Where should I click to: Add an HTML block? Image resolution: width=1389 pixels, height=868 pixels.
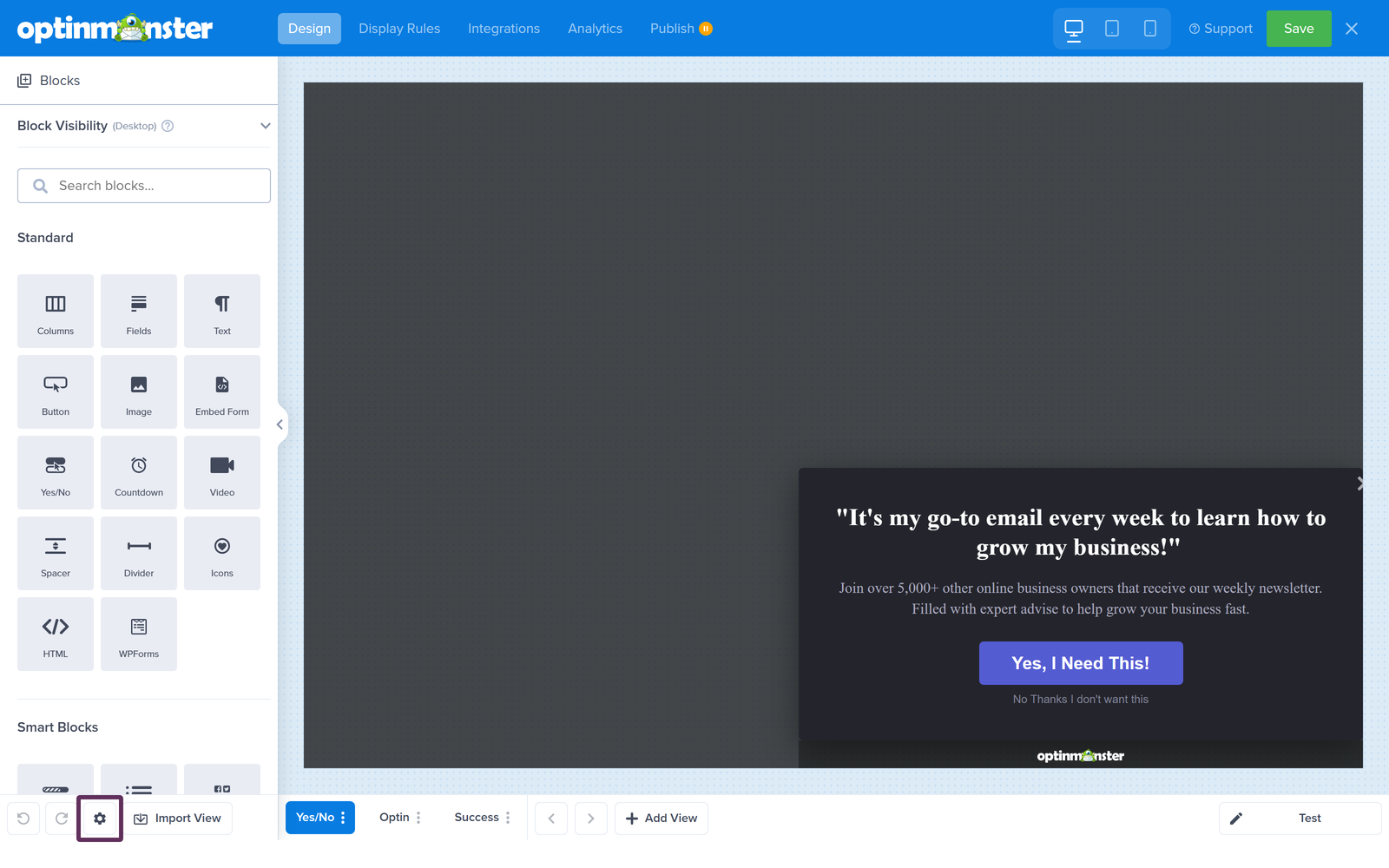pyautogui.click(x=56, y=634)
